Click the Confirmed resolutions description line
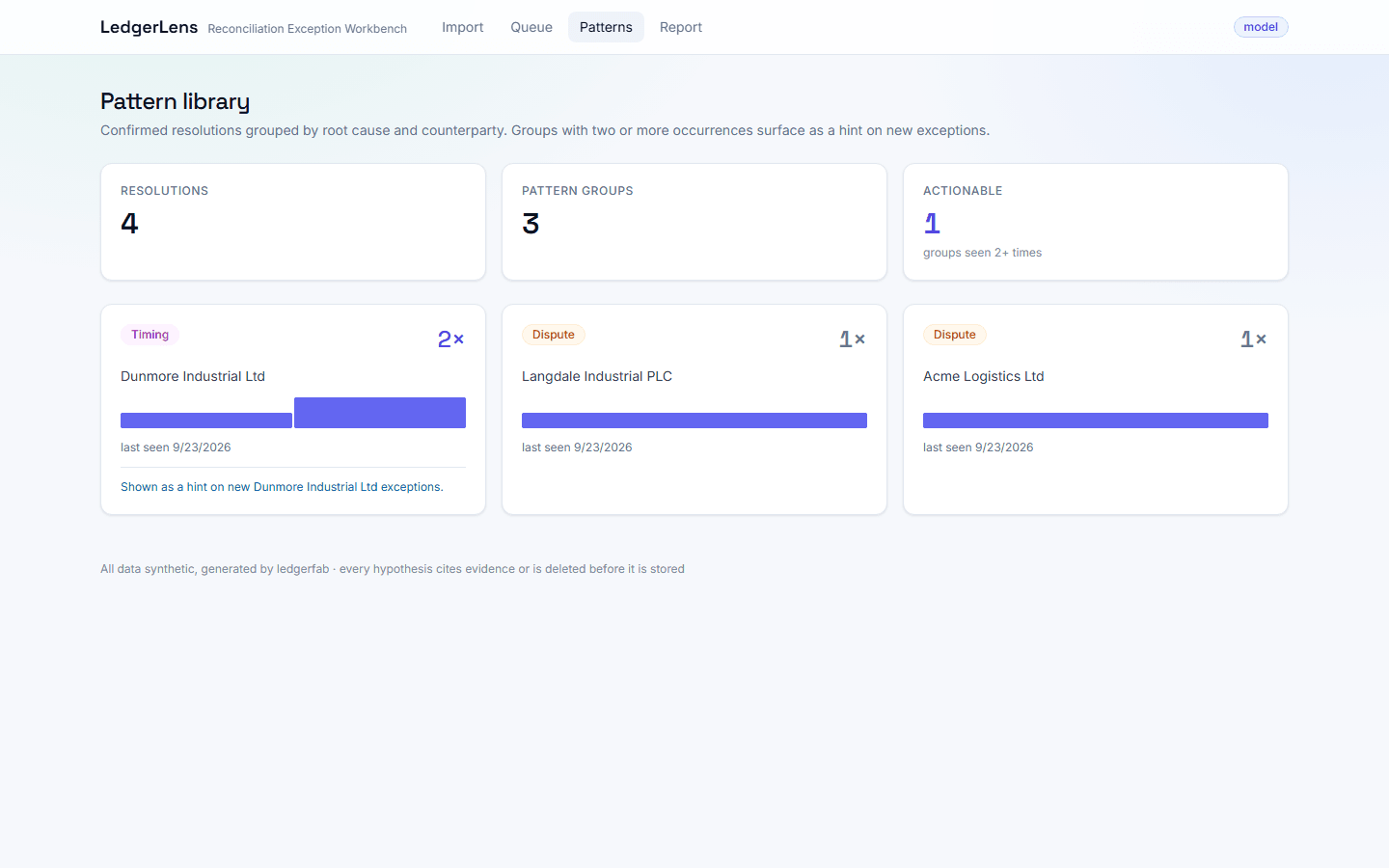This screenshot has height=868, width=1389. pos(545,130)
